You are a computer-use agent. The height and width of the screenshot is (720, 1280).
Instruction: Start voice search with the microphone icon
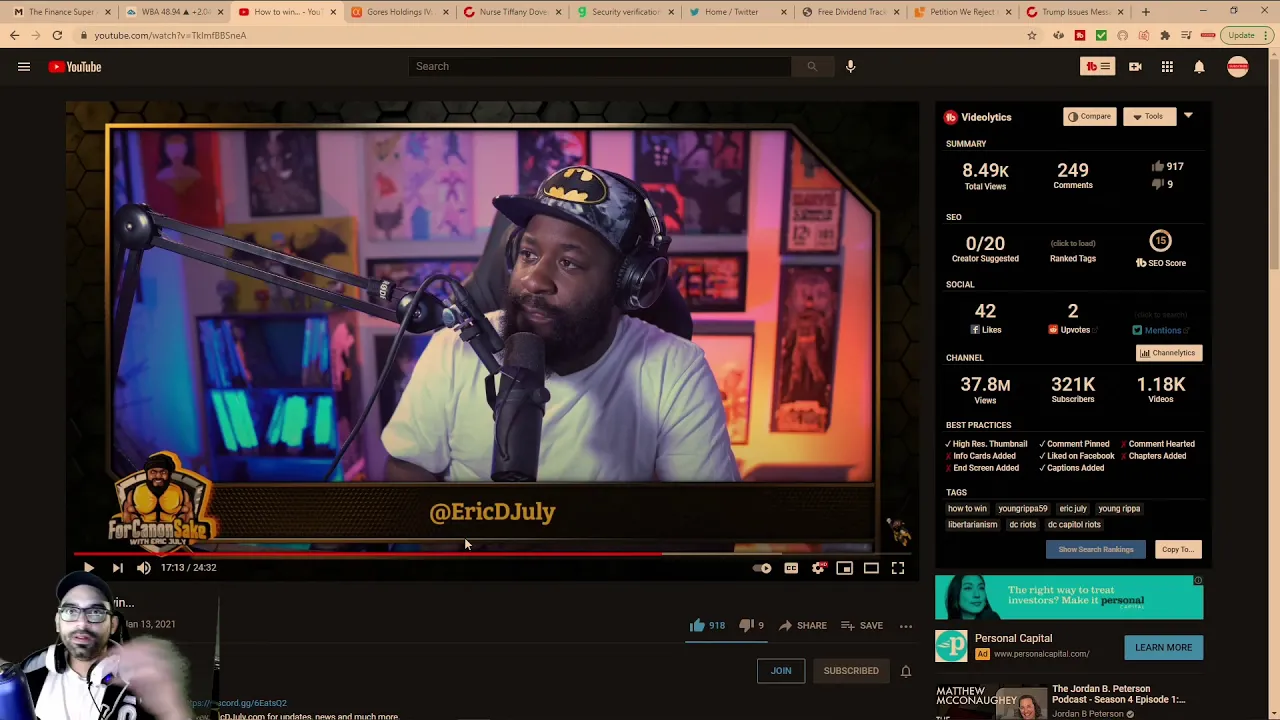click(850, 66)
